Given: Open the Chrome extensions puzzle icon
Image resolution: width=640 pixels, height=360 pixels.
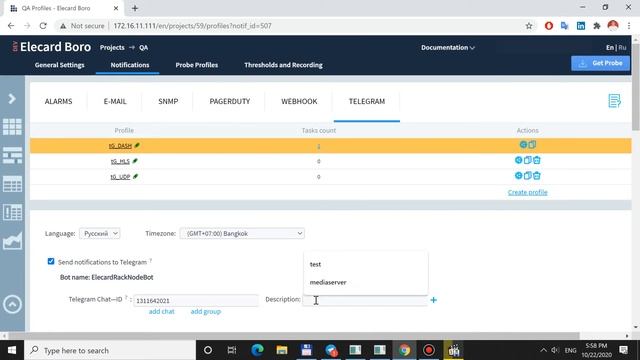Looking at the screenshot, I should click(x=597, y=26).
